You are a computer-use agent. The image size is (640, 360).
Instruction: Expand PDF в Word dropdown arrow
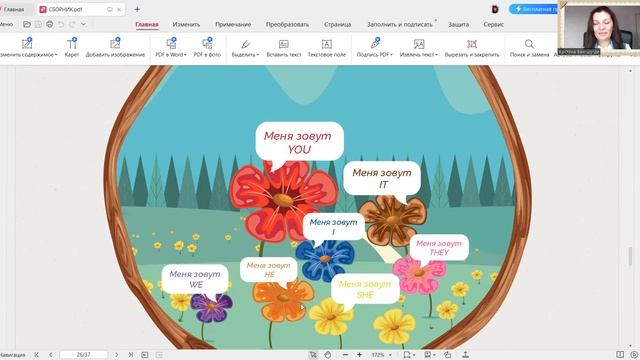click(185, 55)
